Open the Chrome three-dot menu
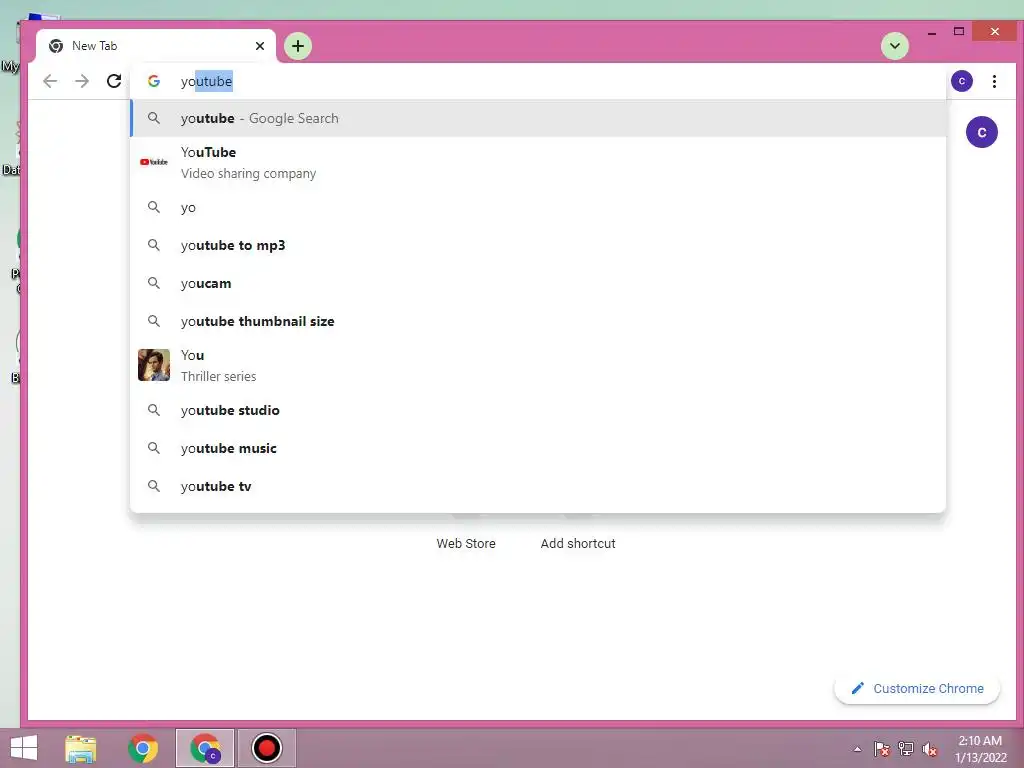Image resolution: width=1024 pixels, height=768 pixels. pos(994,81)
